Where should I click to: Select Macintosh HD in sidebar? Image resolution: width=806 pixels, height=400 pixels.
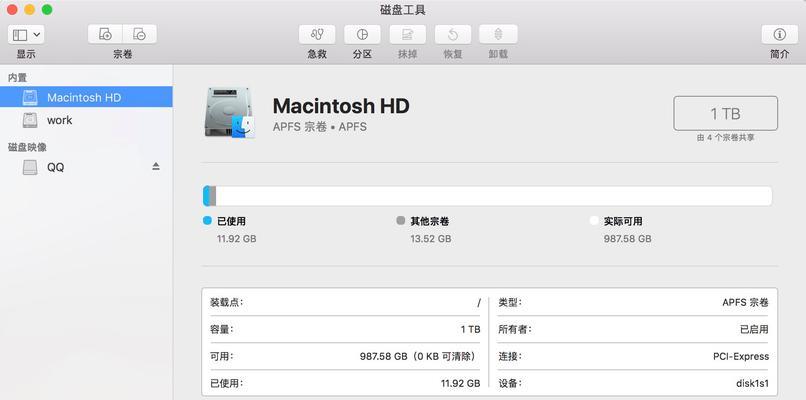(x=86, y=97)
